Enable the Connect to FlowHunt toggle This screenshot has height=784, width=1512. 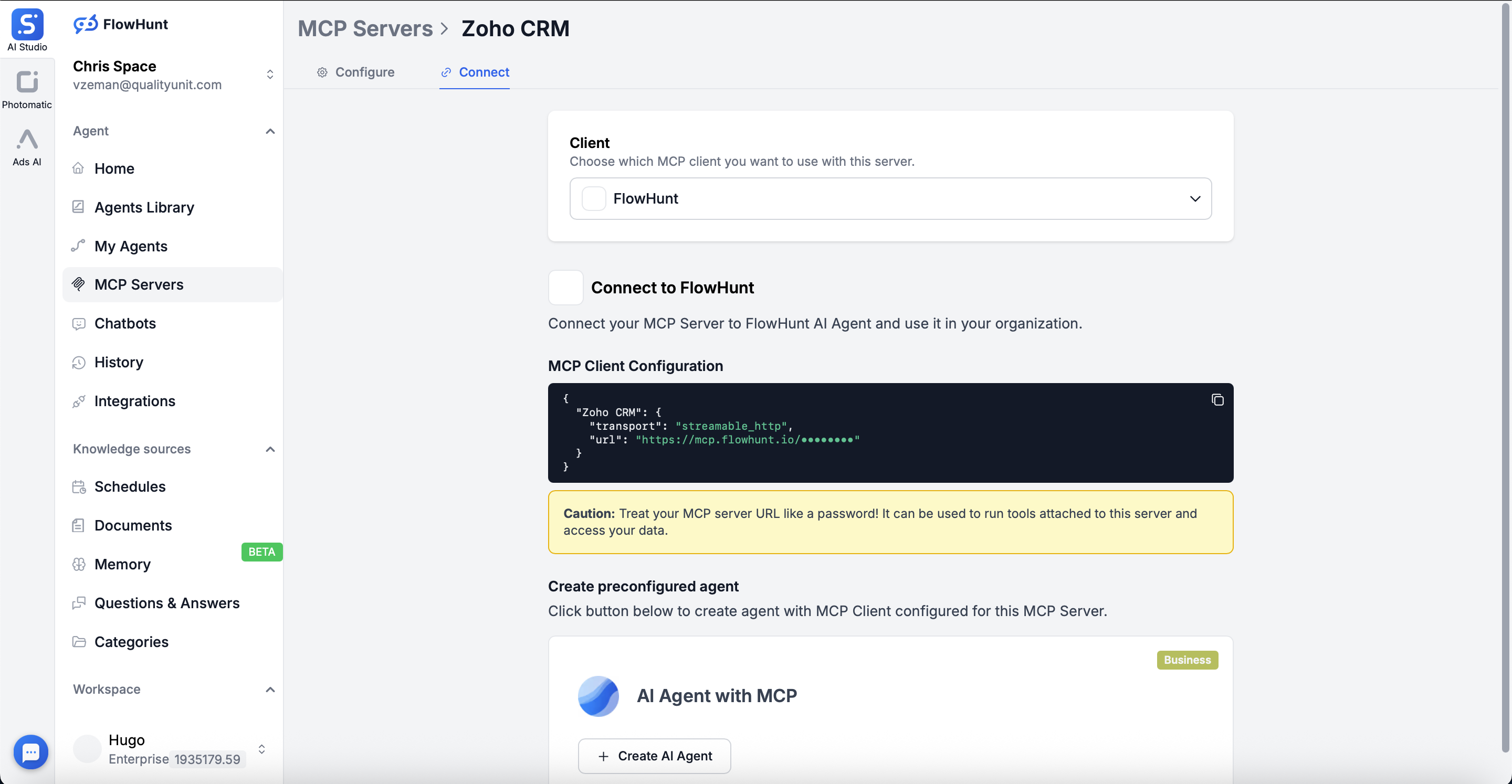(565, 288)
